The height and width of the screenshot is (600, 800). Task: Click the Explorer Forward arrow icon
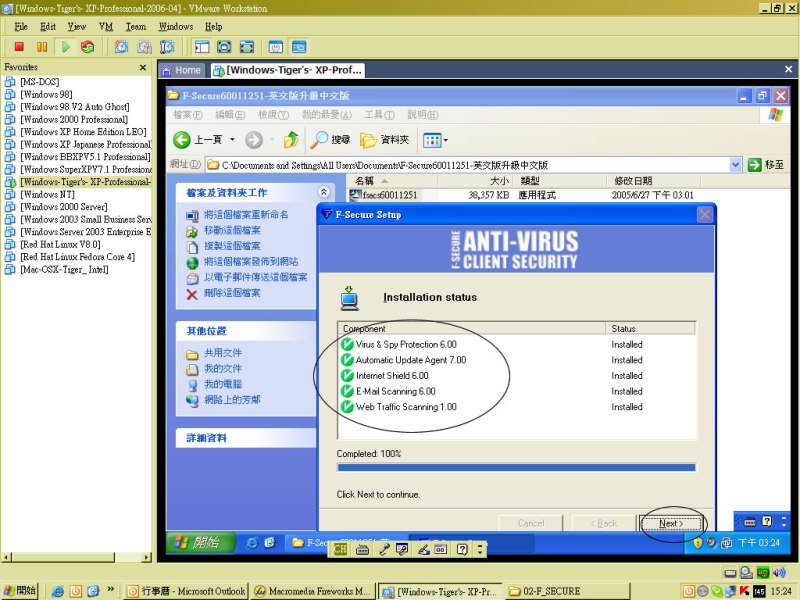(254, 140)
